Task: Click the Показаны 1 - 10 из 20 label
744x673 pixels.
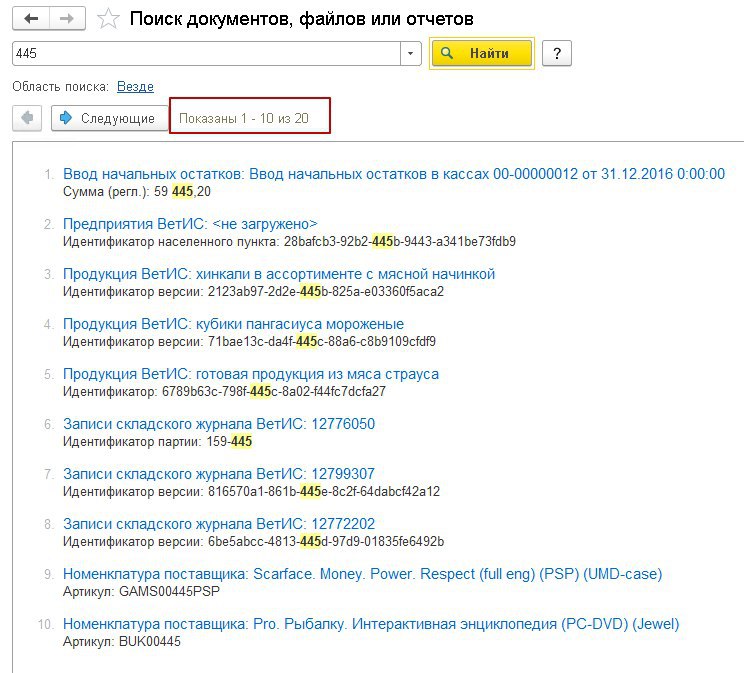Action: pyautogui.click(x=244, y=118)
